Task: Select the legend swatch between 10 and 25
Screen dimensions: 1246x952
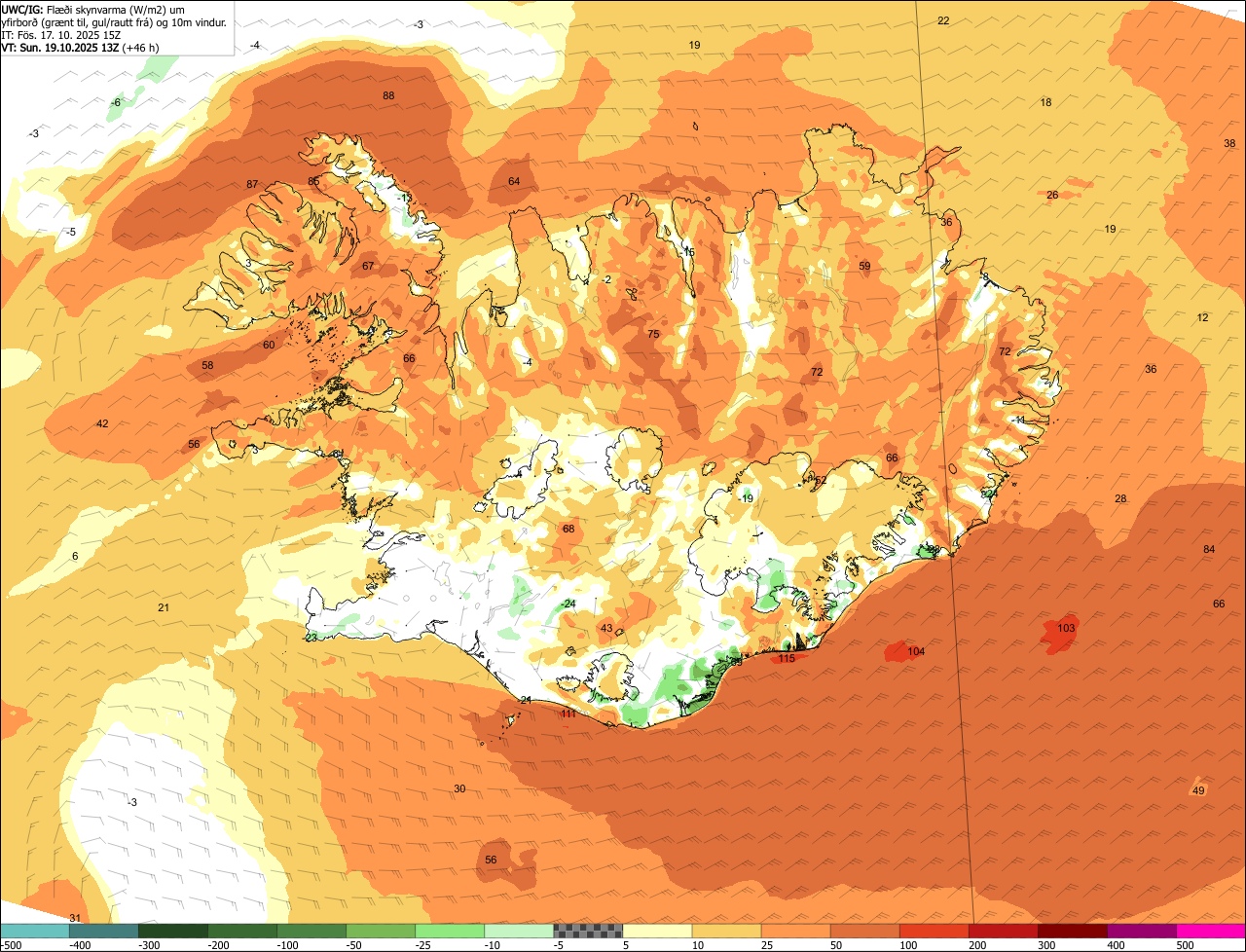Action: click(727, 931)
